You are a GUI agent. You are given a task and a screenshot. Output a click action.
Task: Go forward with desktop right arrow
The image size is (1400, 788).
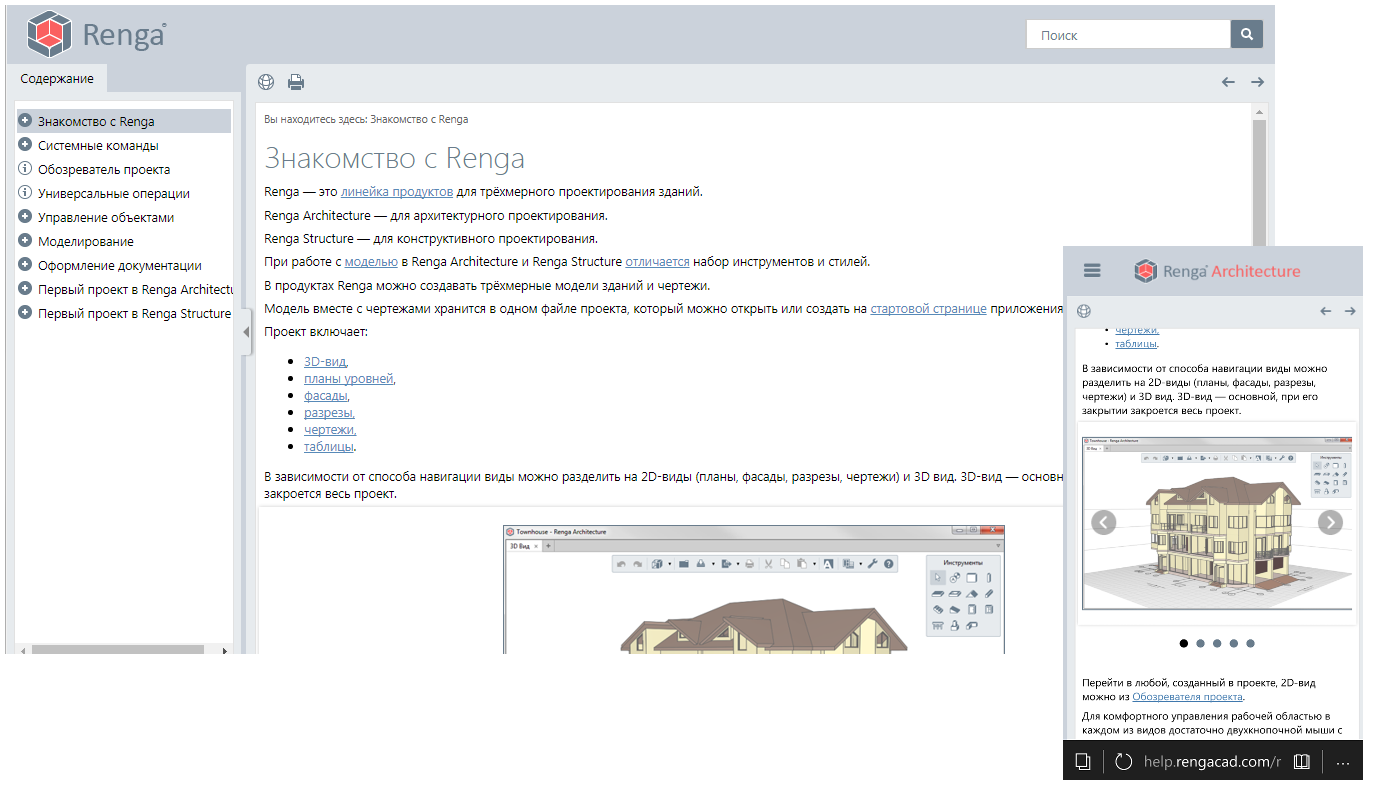click(1257, 82)
